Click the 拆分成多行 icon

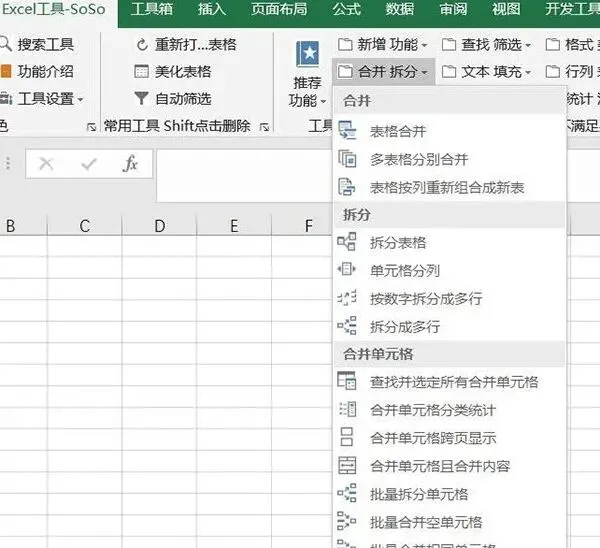click(347, 326)
